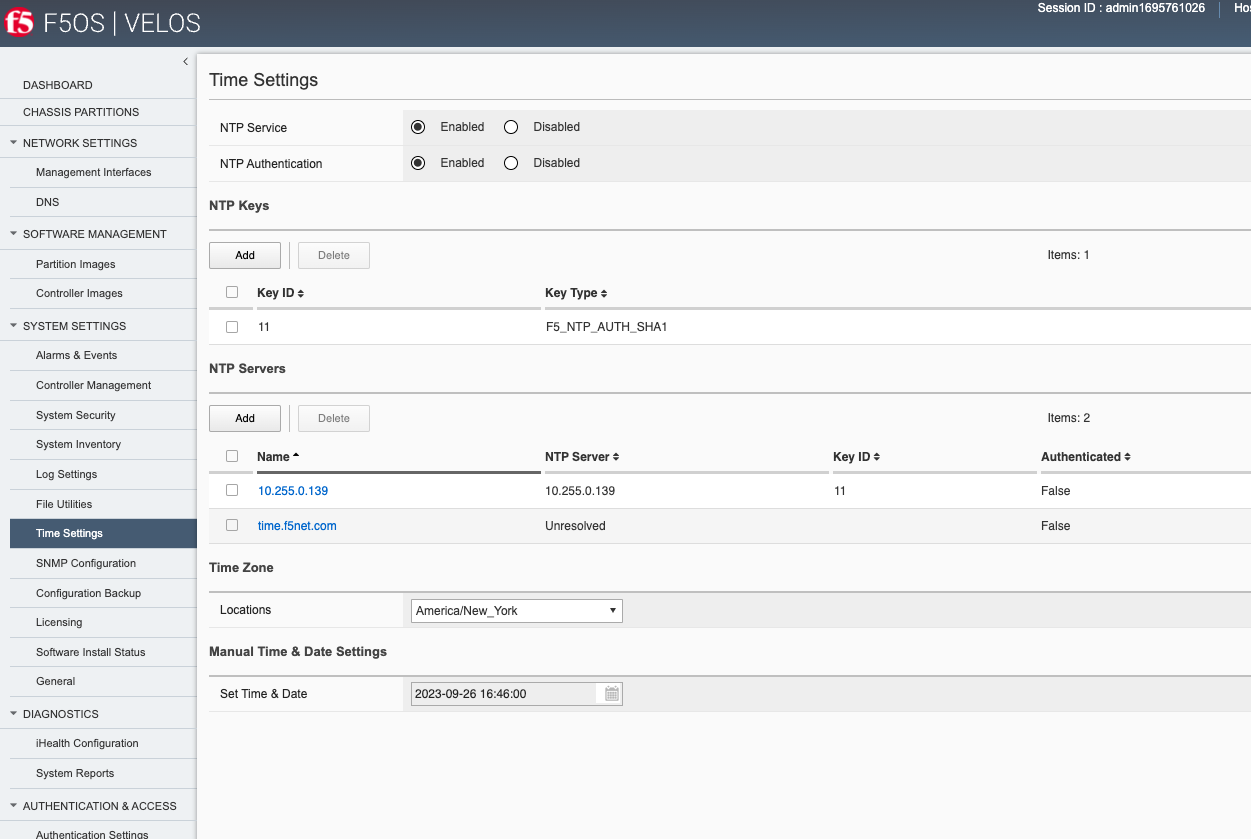
Task: Select all NTP Servers header checkbox
Action: (x=232, y=456)
